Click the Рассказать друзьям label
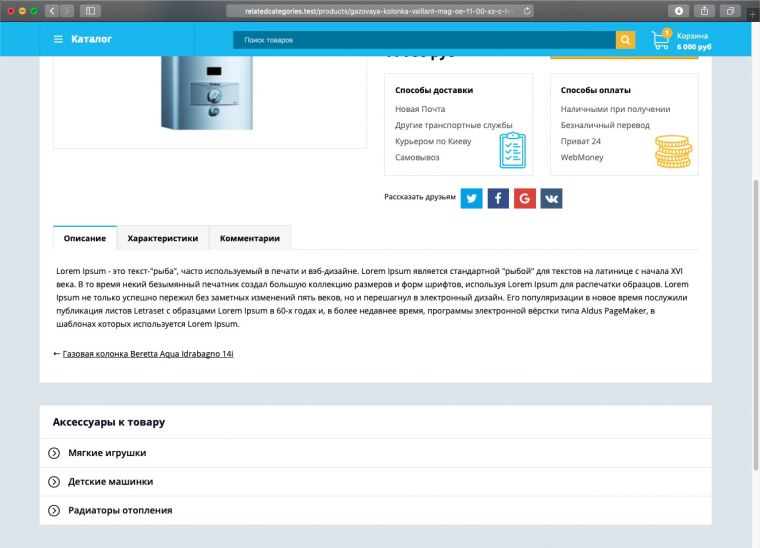 (x=420, y=197)
